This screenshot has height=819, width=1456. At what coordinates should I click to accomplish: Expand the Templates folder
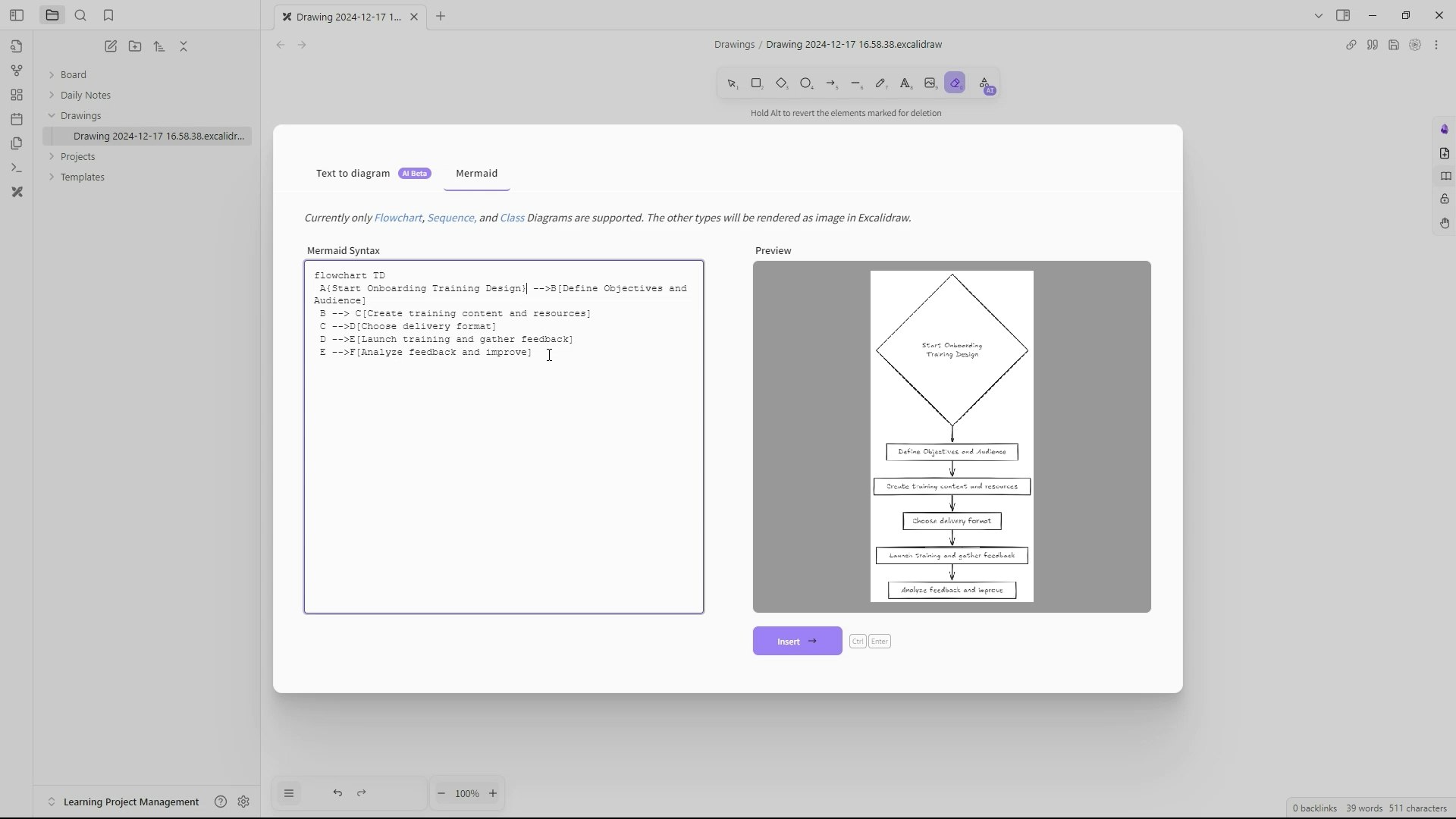click(x=52, y=177)
